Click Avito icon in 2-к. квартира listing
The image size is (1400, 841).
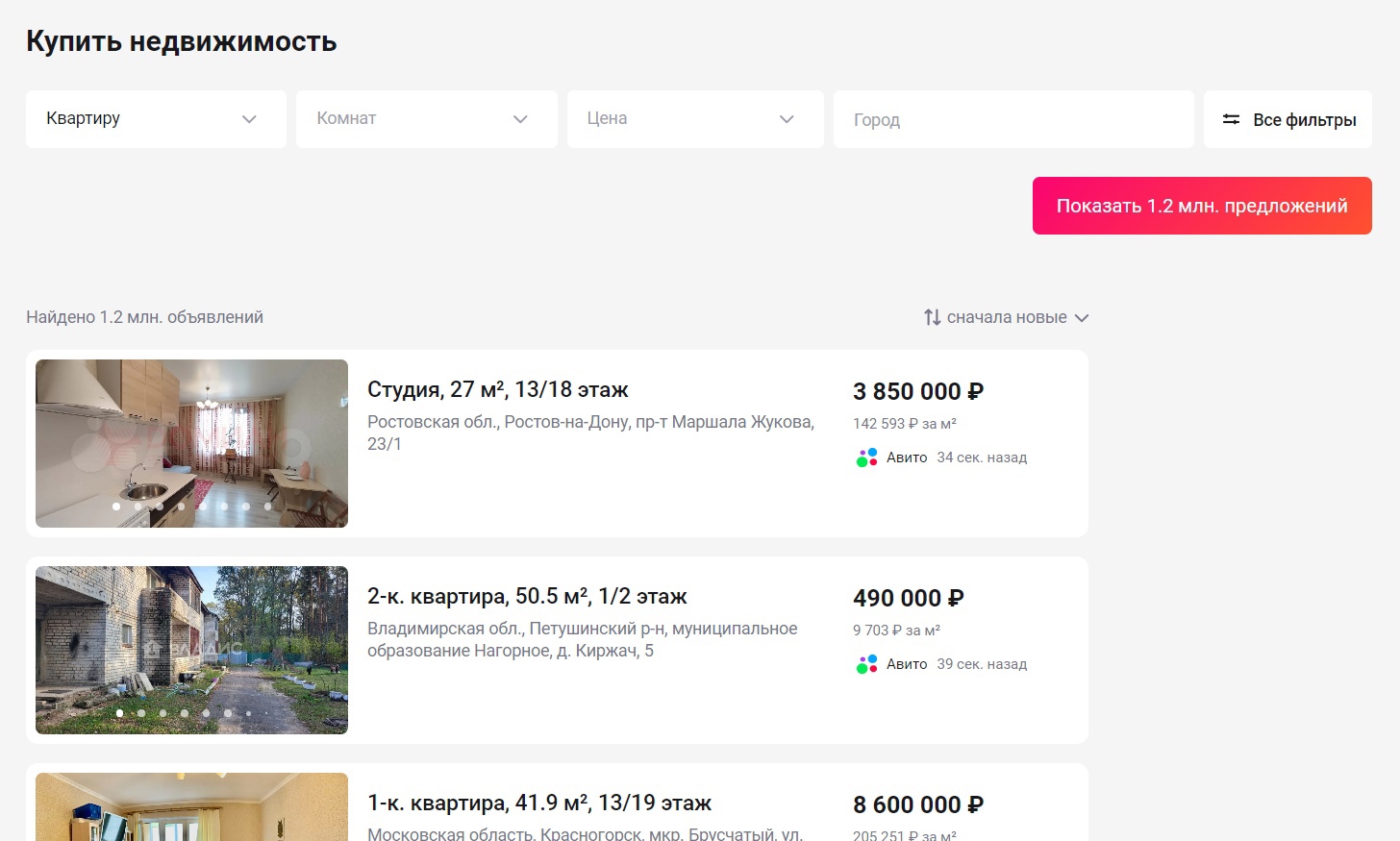pyautogui.click(x=866, y=664)
